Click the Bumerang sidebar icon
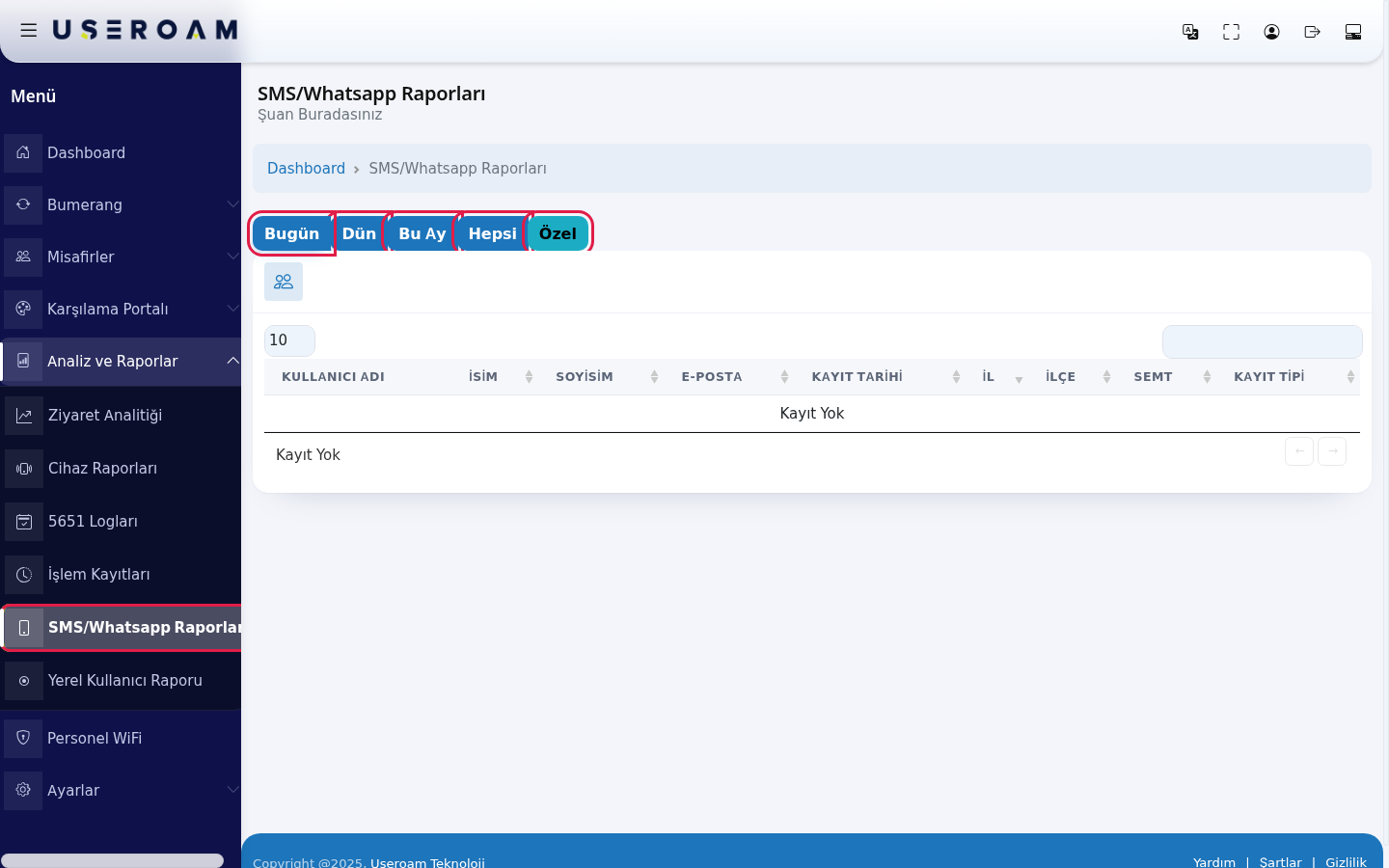 [23, 204]
